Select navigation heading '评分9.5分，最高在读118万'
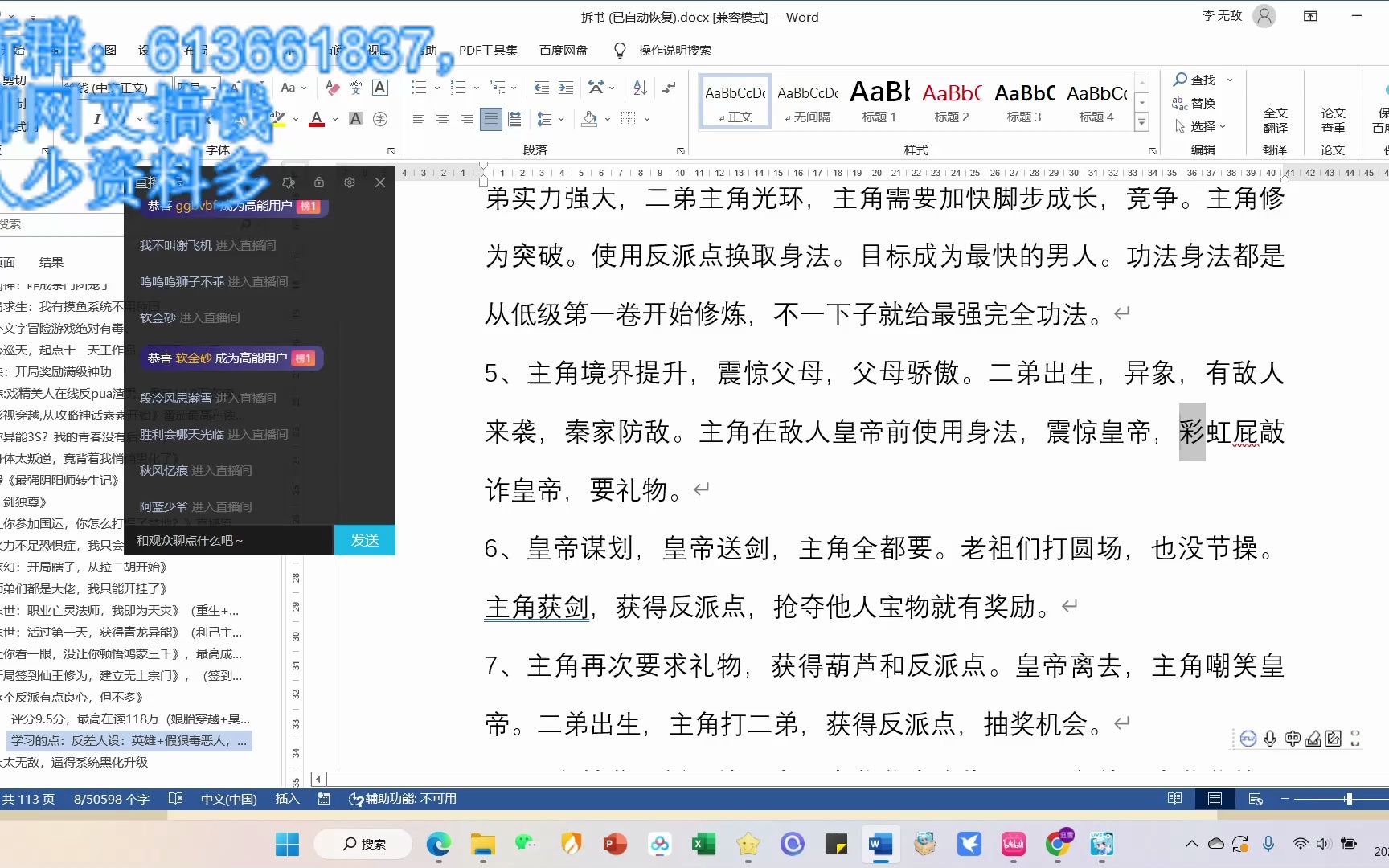The width and height of the screenshot is (1389, 868). click(130, 719)
